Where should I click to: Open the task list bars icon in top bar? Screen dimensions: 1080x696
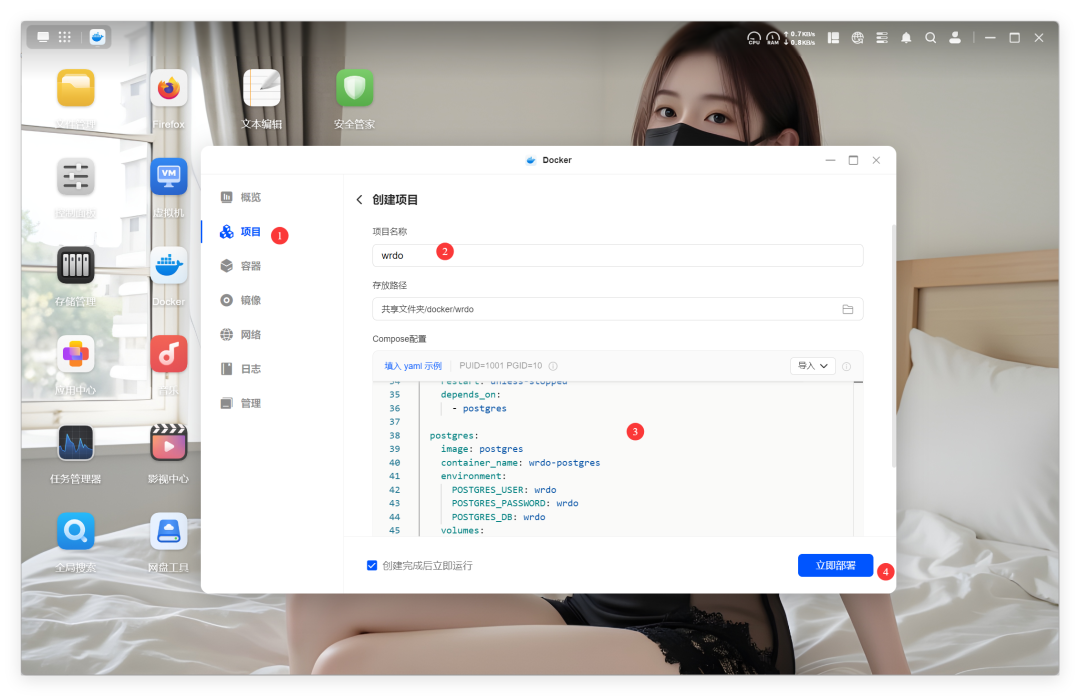coord(882,38)
